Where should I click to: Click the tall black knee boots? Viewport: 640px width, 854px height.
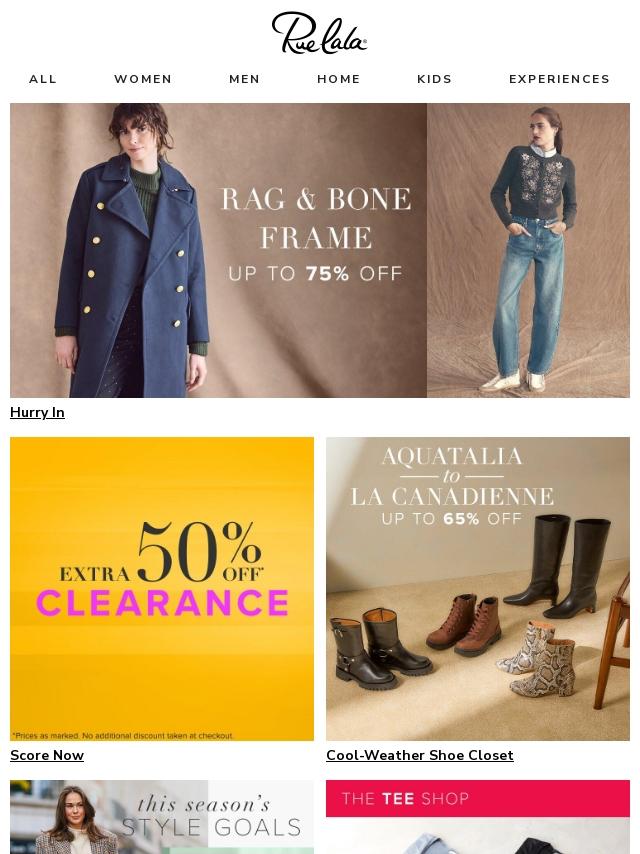[558, 565]
